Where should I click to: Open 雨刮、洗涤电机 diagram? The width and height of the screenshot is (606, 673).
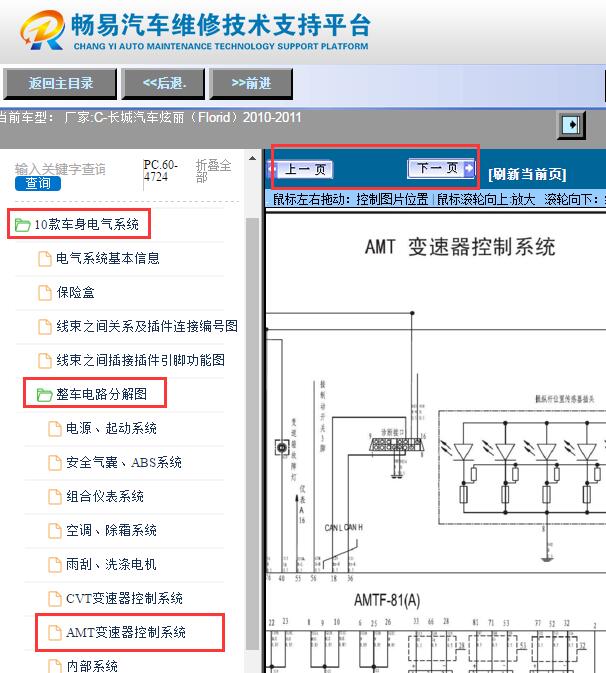[x=111, y=564]
